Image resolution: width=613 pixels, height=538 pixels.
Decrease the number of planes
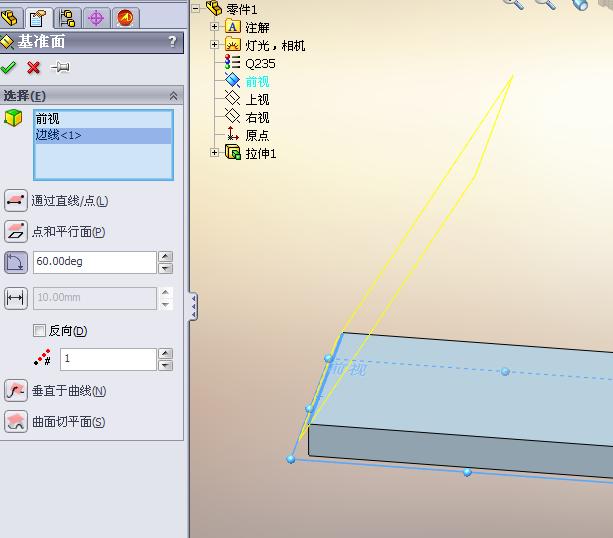[x=166, y=366]
